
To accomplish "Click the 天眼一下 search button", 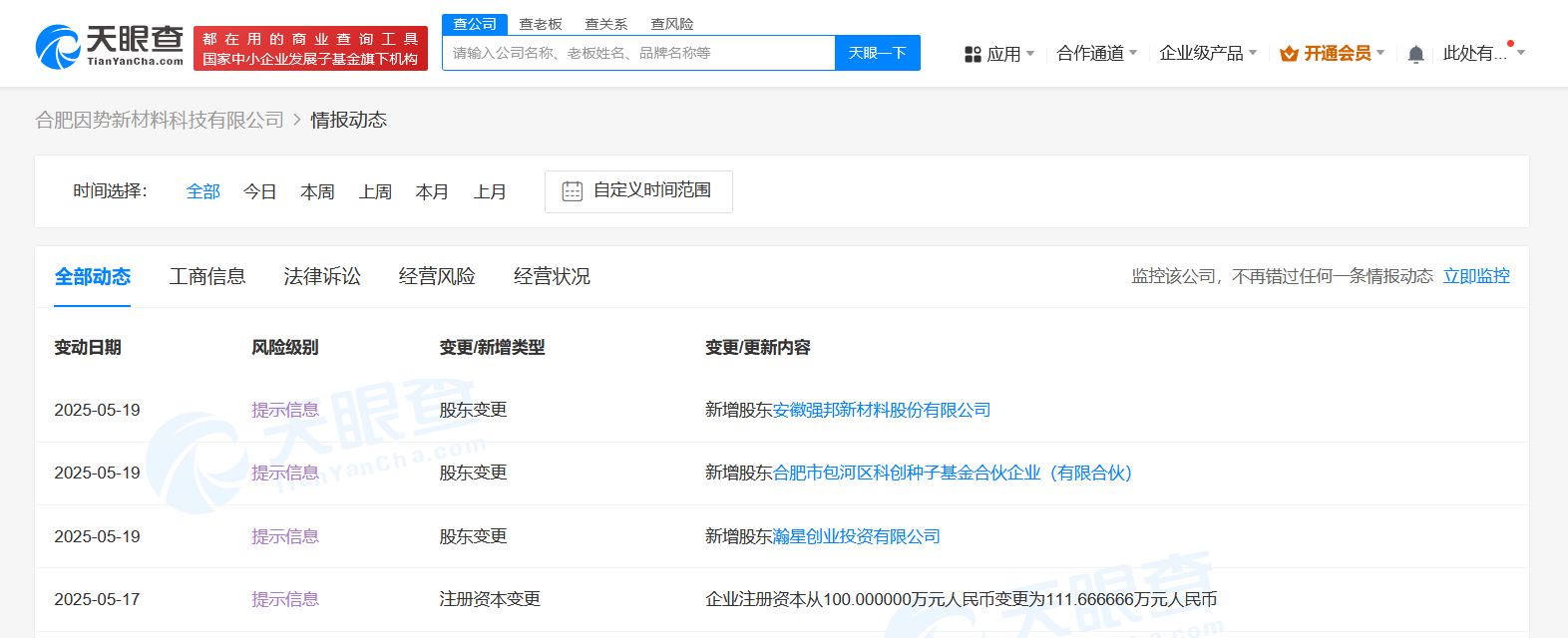I will (x=877, y=53).
